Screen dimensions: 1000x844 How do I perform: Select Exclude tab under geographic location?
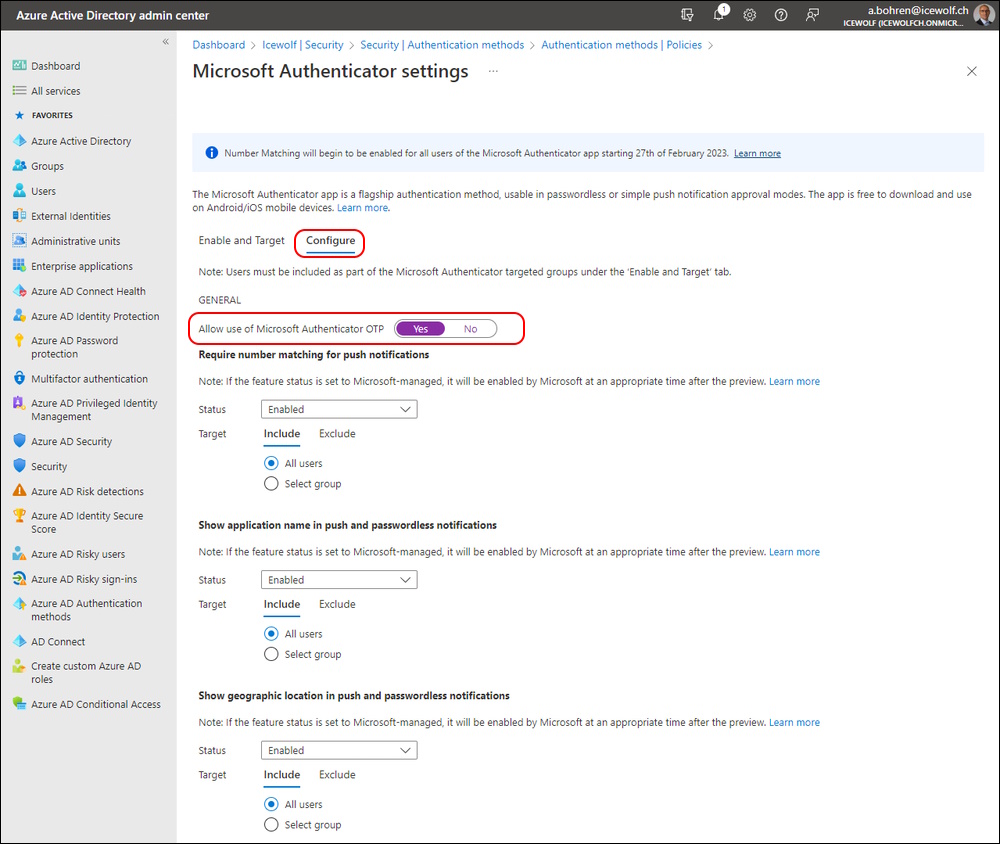click(x=337, y=774)
